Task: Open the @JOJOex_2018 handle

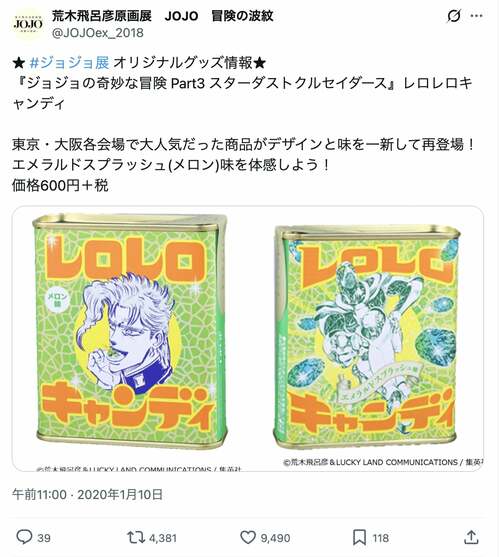Action: [x=98, y=33]
